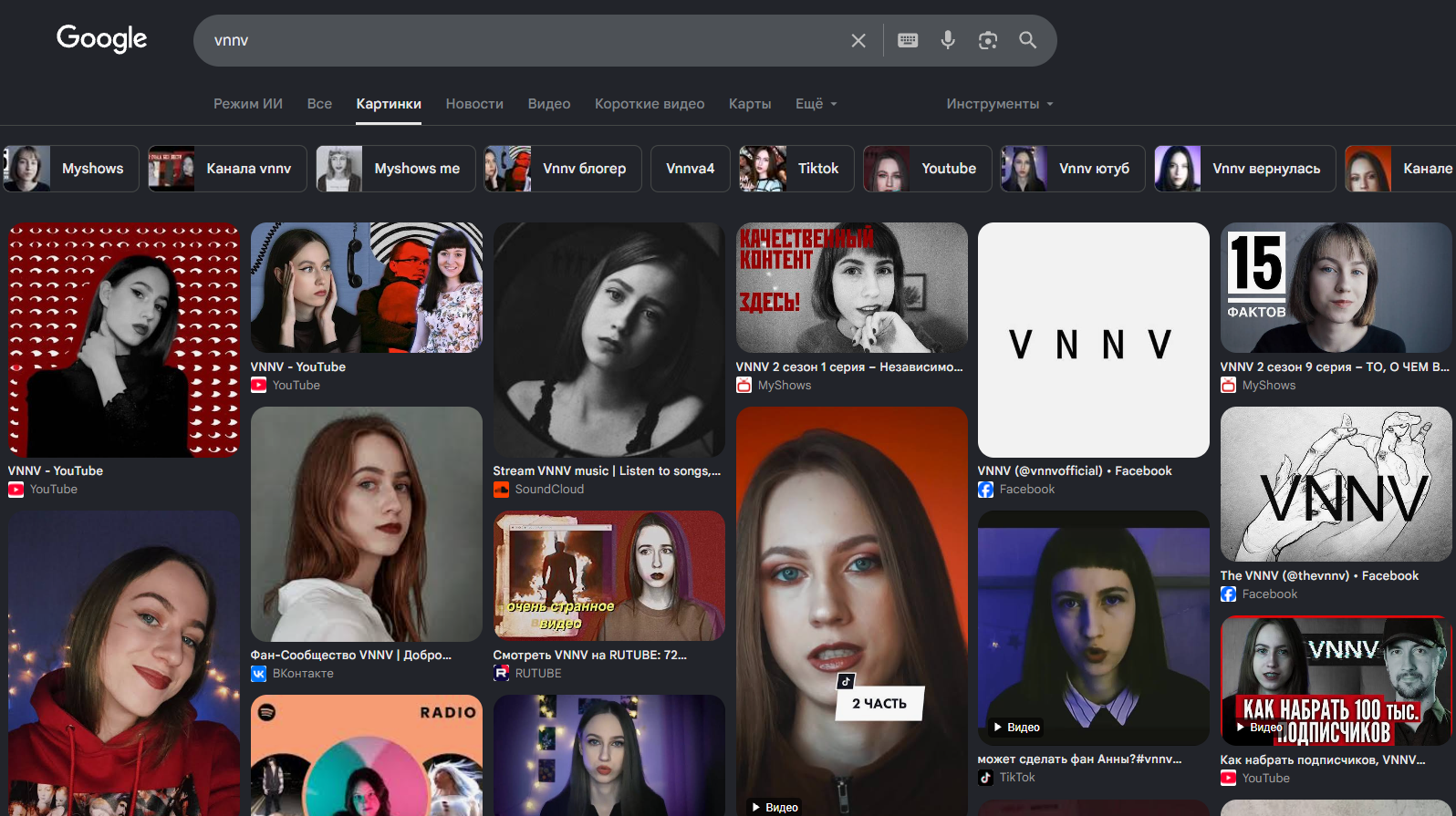Screen dimensions: 1456x816
Task: Filter by the Youtube chip
Action: pyautogui.click(x=927, y=169)
